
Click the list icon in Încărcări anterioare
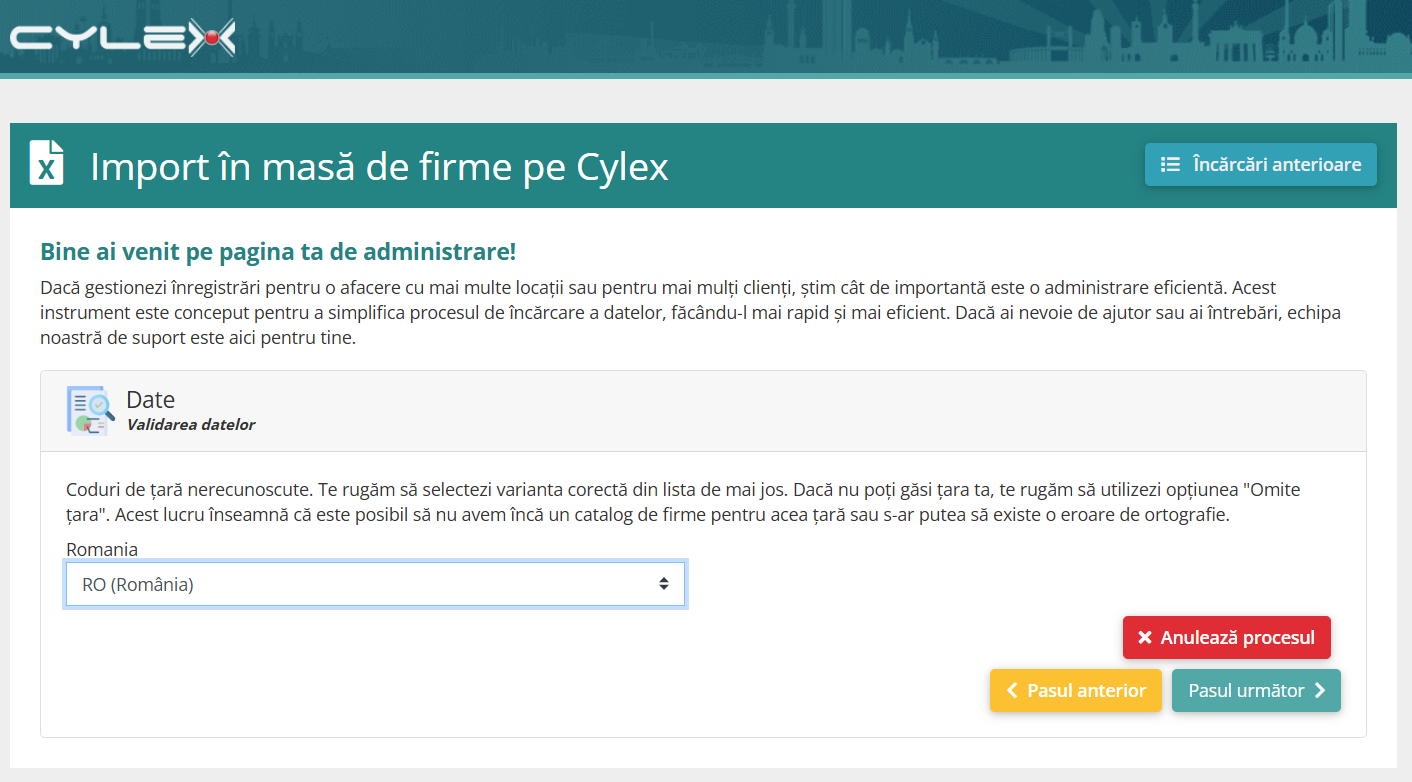tap(1170, 165)
